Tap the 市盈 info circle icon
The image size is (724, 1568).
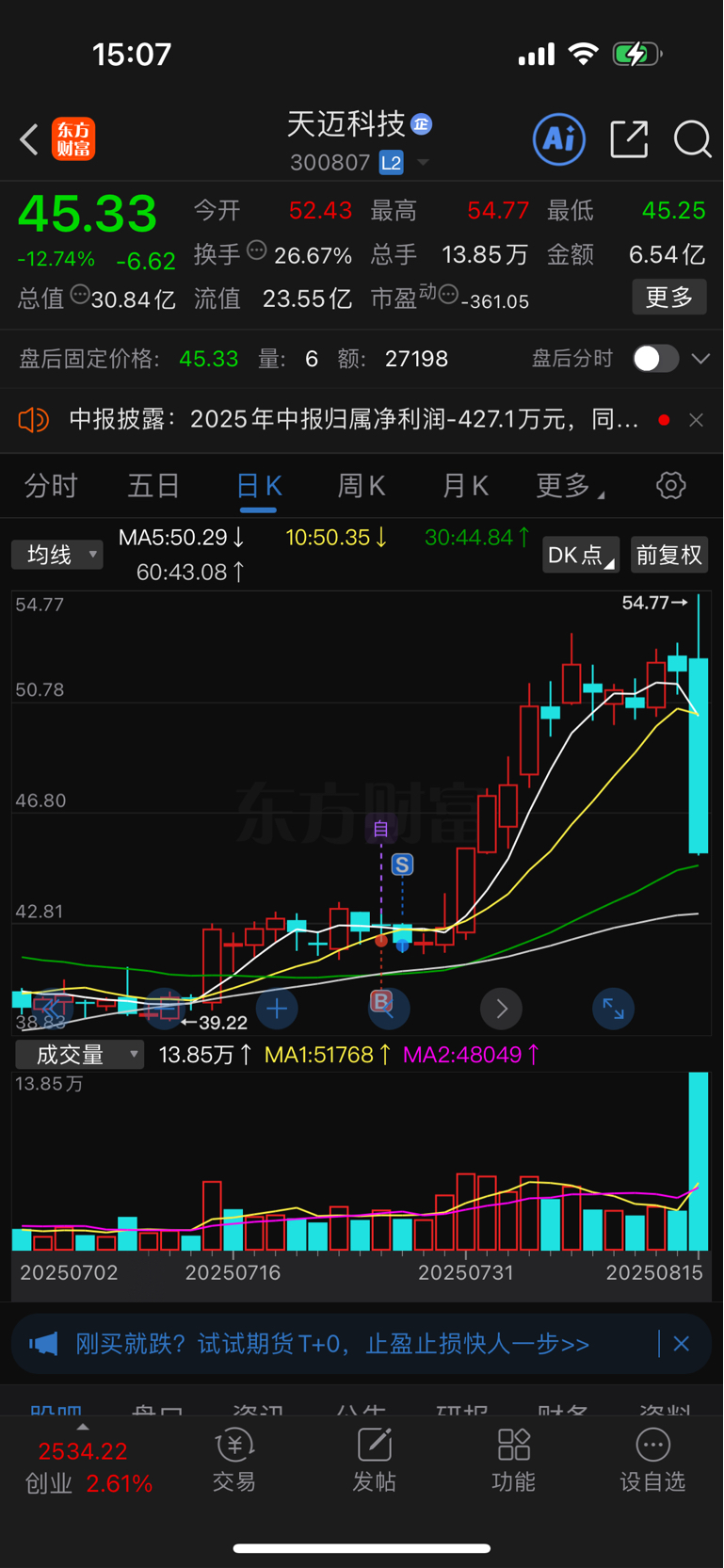coord(448,295)
